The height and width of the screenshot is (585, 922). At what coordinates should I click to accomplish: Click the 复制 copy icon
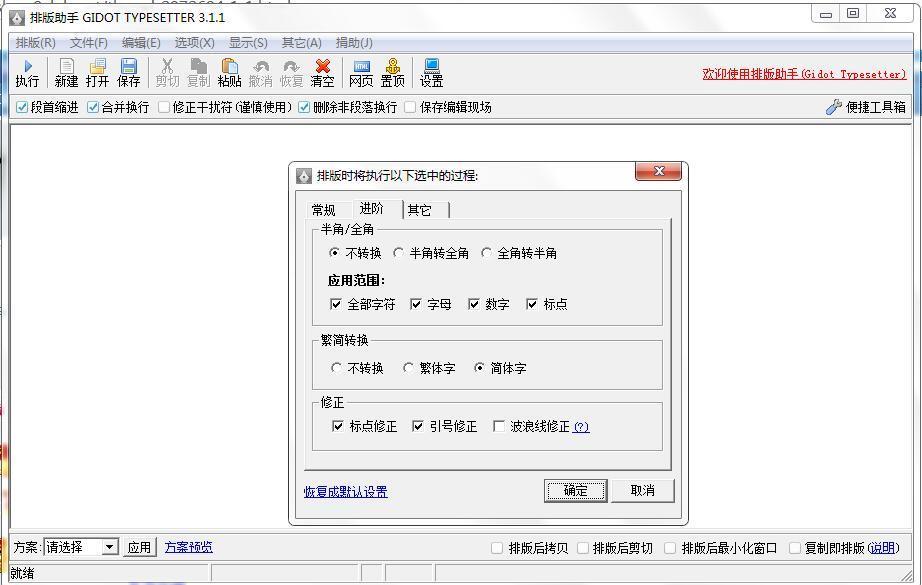198,73
